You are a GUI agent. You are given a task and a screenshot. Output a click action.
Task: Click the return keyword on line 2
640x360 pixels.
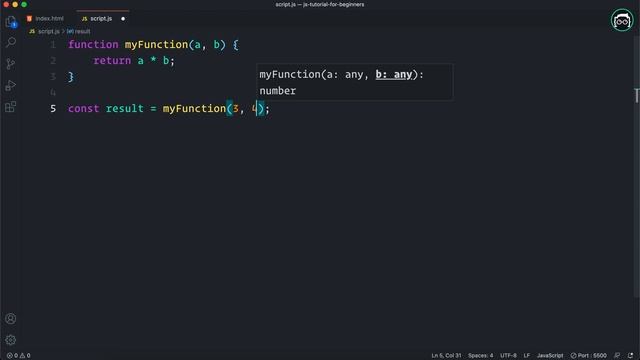112,61
